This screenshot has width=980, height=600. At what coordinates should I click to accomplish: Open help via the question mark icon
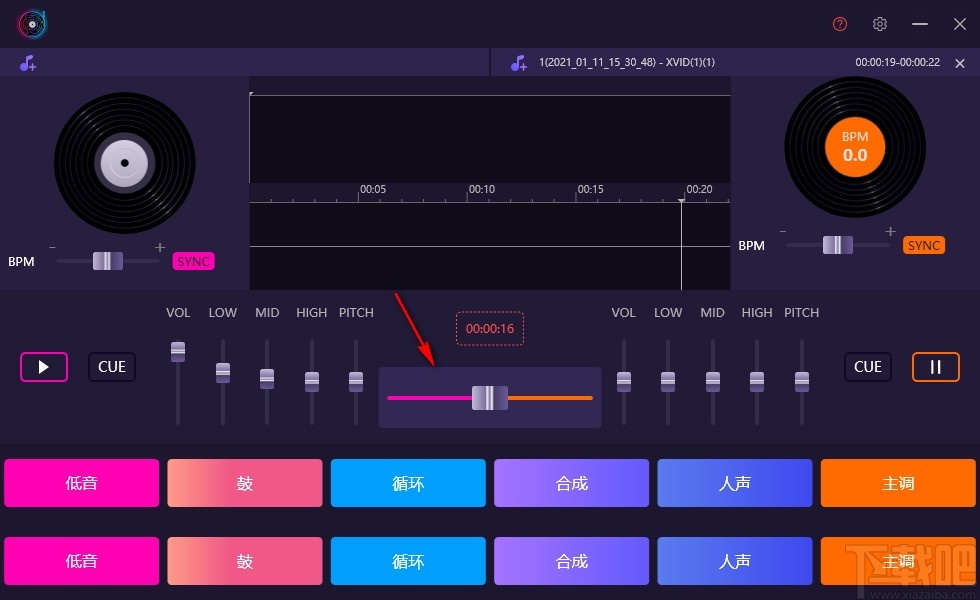point(839,23)
